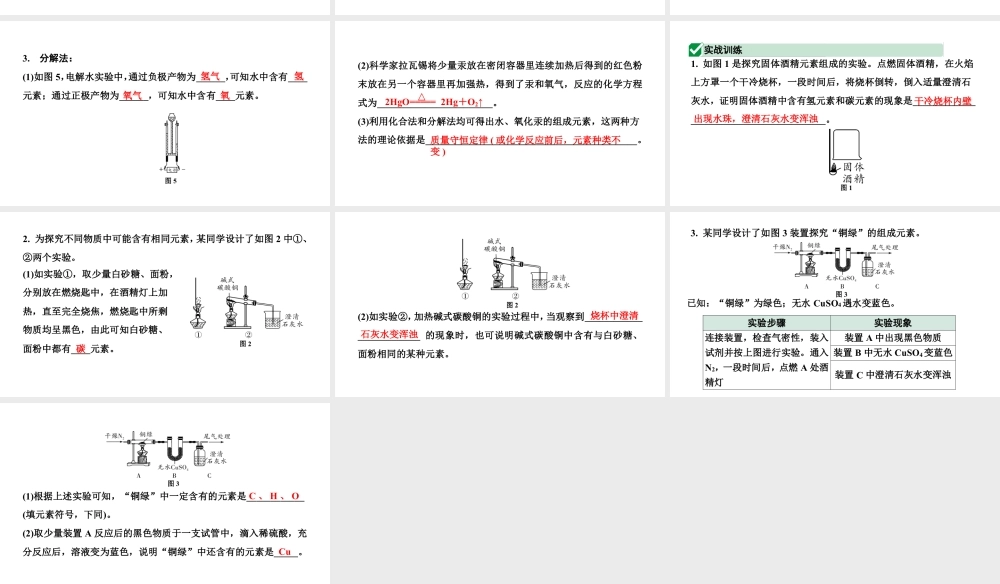Click the 图1 solid alcohol burning diagram
This screenshot has height=584, width=1000.
click(845, 148)
